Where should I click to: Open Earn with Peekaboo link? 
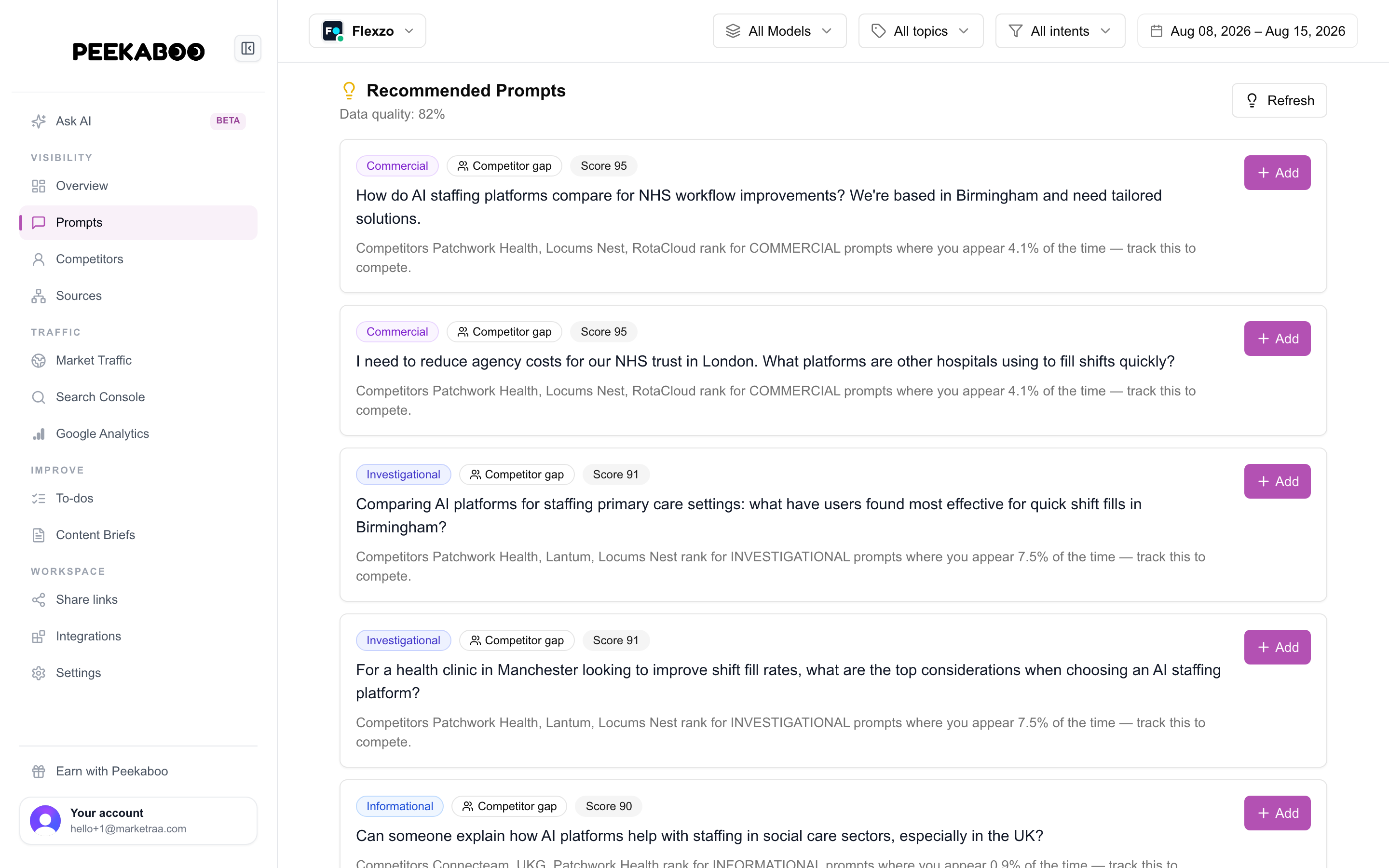138,772
